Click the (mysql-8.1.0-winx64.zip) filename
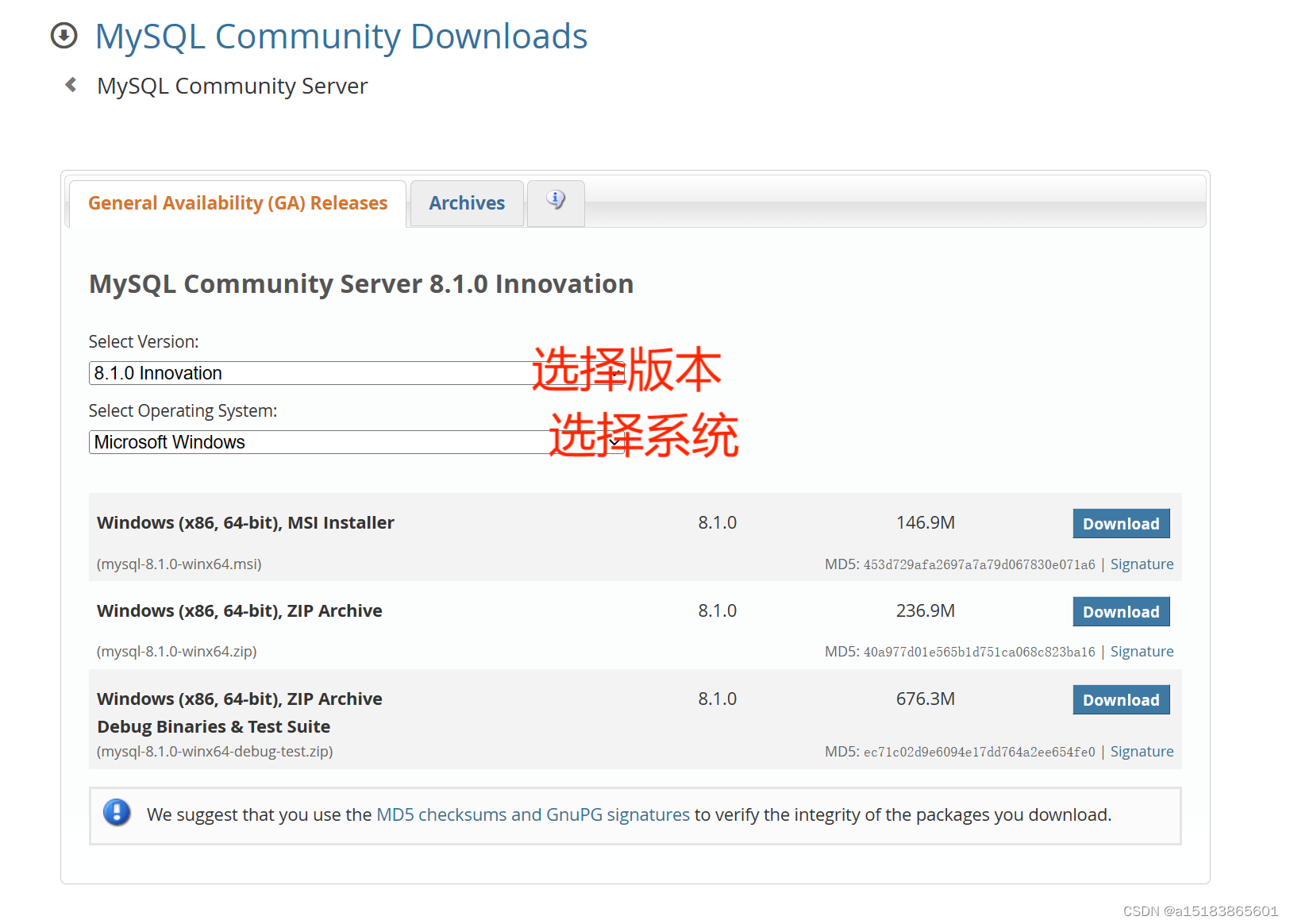The width and height of the screenshot is (1290, 924). coord(177,652)
